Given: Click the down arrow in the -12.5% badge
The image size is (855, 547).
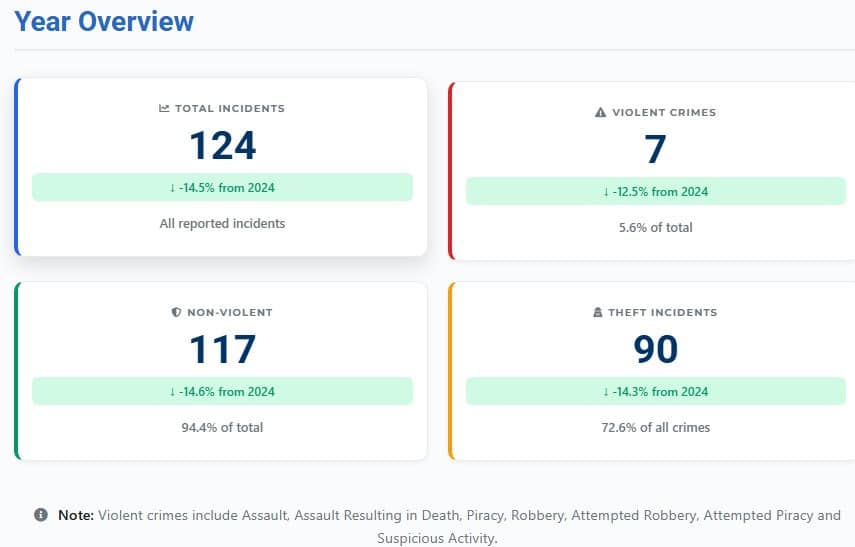Looking at the screenshot, I should (606, 191).
